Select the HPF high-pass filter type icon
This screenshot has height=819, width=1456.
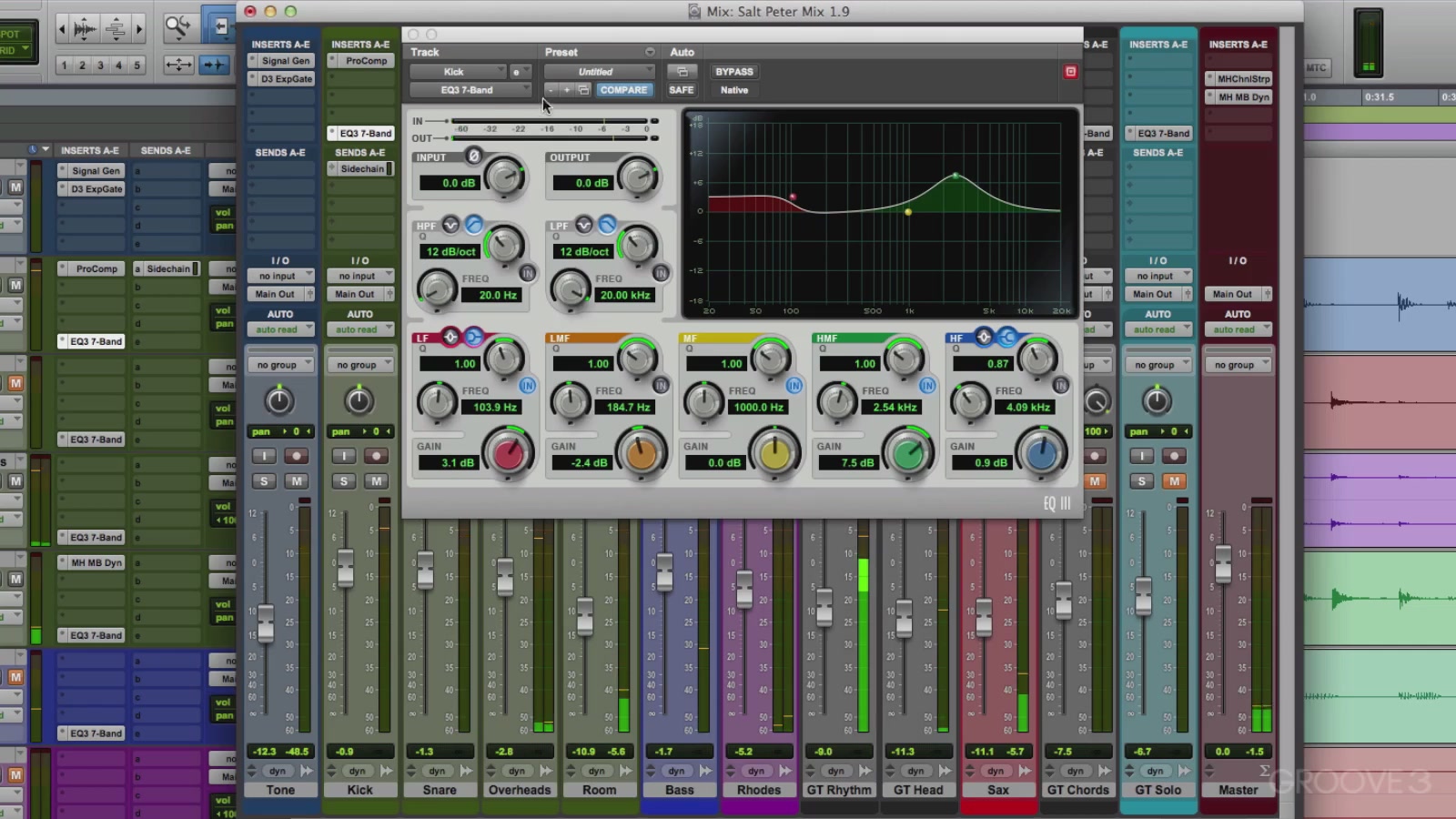473,225
